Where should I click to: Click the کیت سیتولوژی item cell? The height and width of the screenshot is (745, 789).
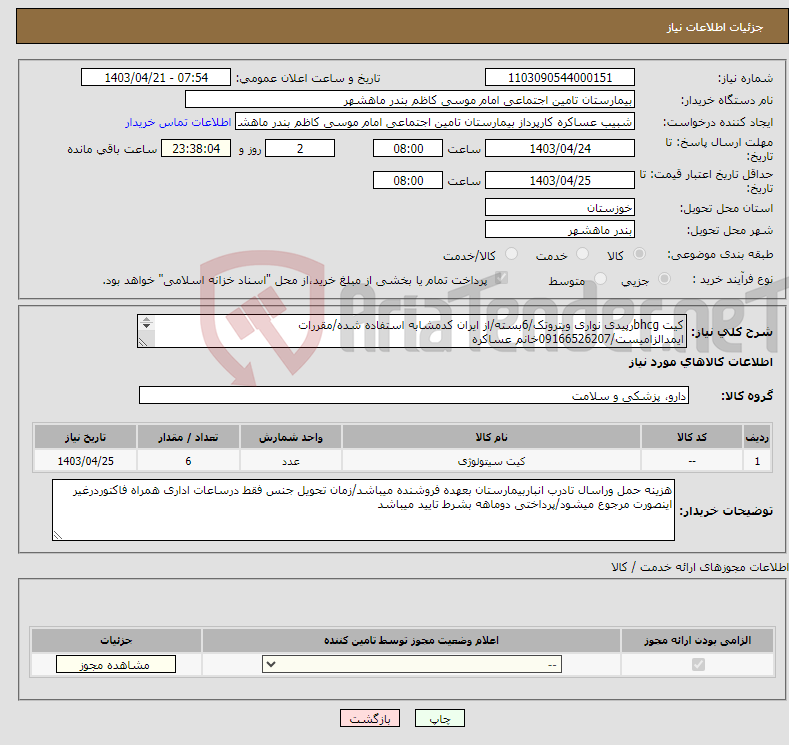click(491, 461)
